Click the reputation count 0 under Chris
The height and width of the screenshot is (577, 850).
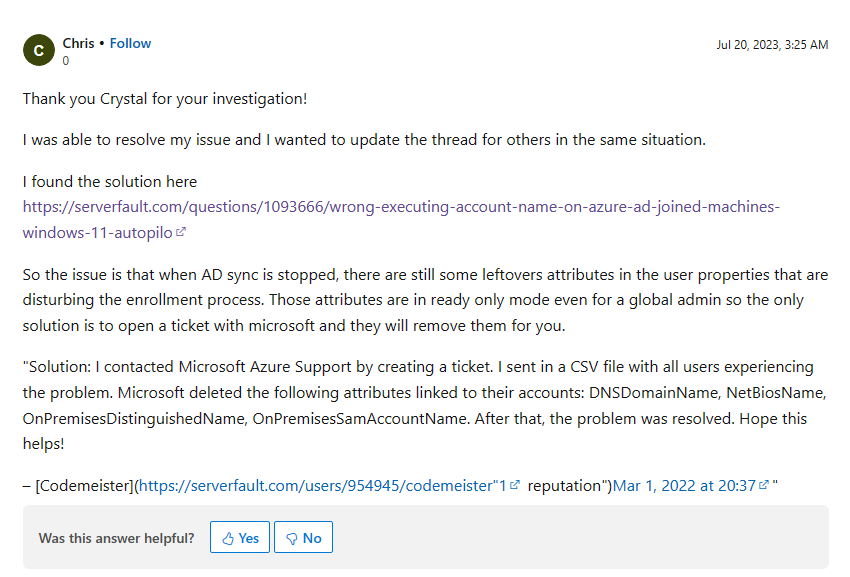(66, 61)
